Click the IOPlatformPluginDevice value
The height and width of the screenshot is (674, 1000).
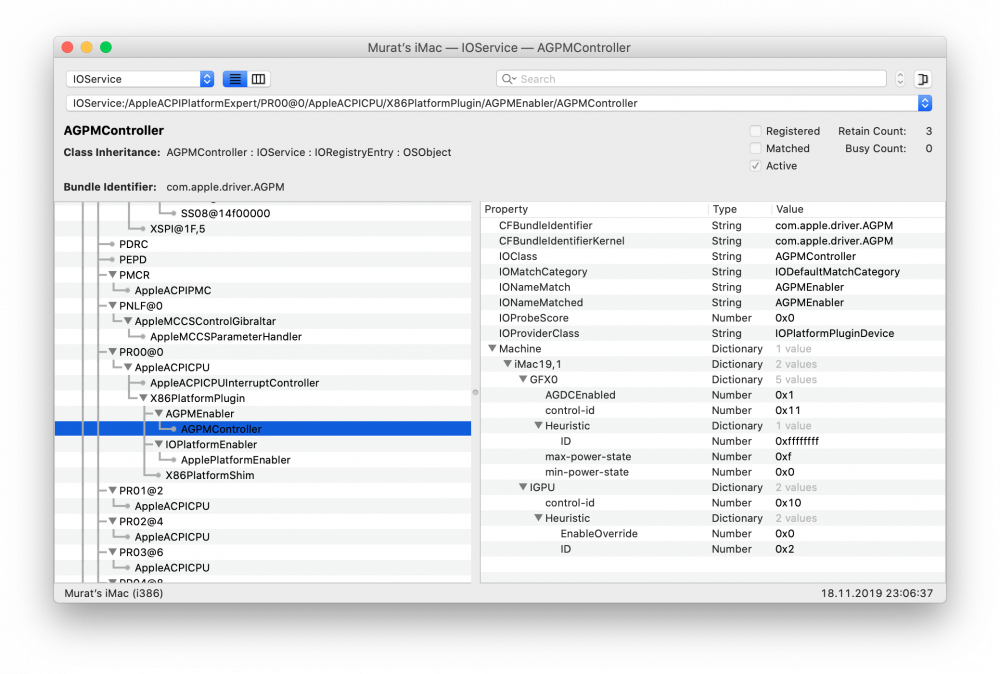[x=834, y=333]
